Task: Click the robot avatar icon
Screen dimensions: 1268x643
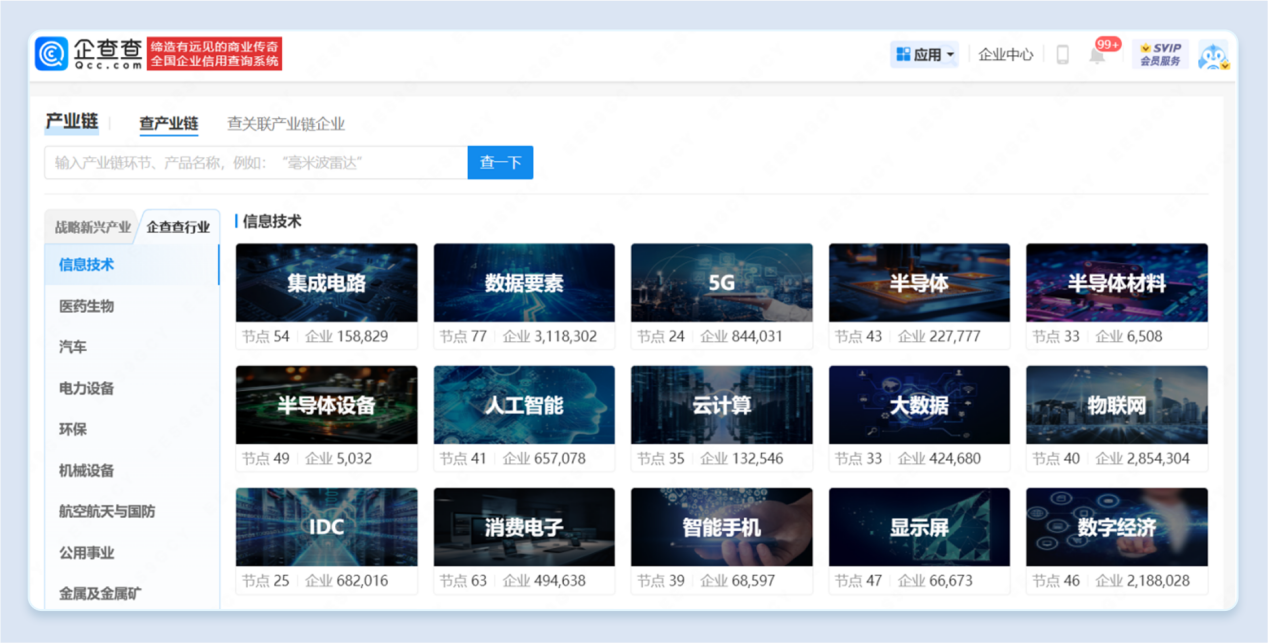Action: click(x=1213, y=56)
